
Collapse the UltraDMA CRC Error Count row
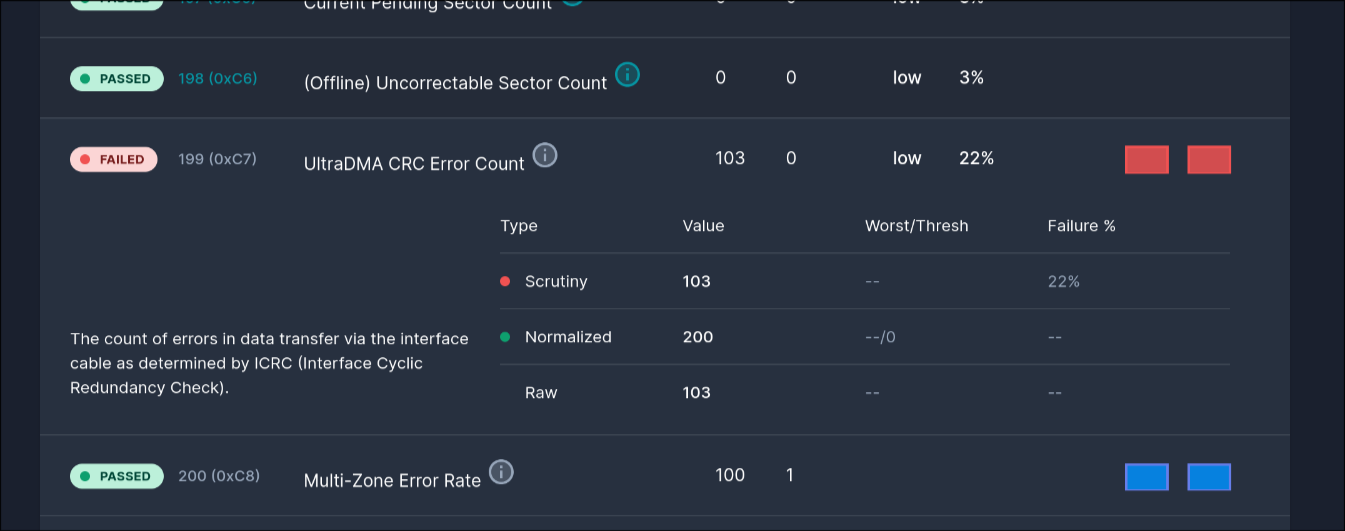coord(414,164)
